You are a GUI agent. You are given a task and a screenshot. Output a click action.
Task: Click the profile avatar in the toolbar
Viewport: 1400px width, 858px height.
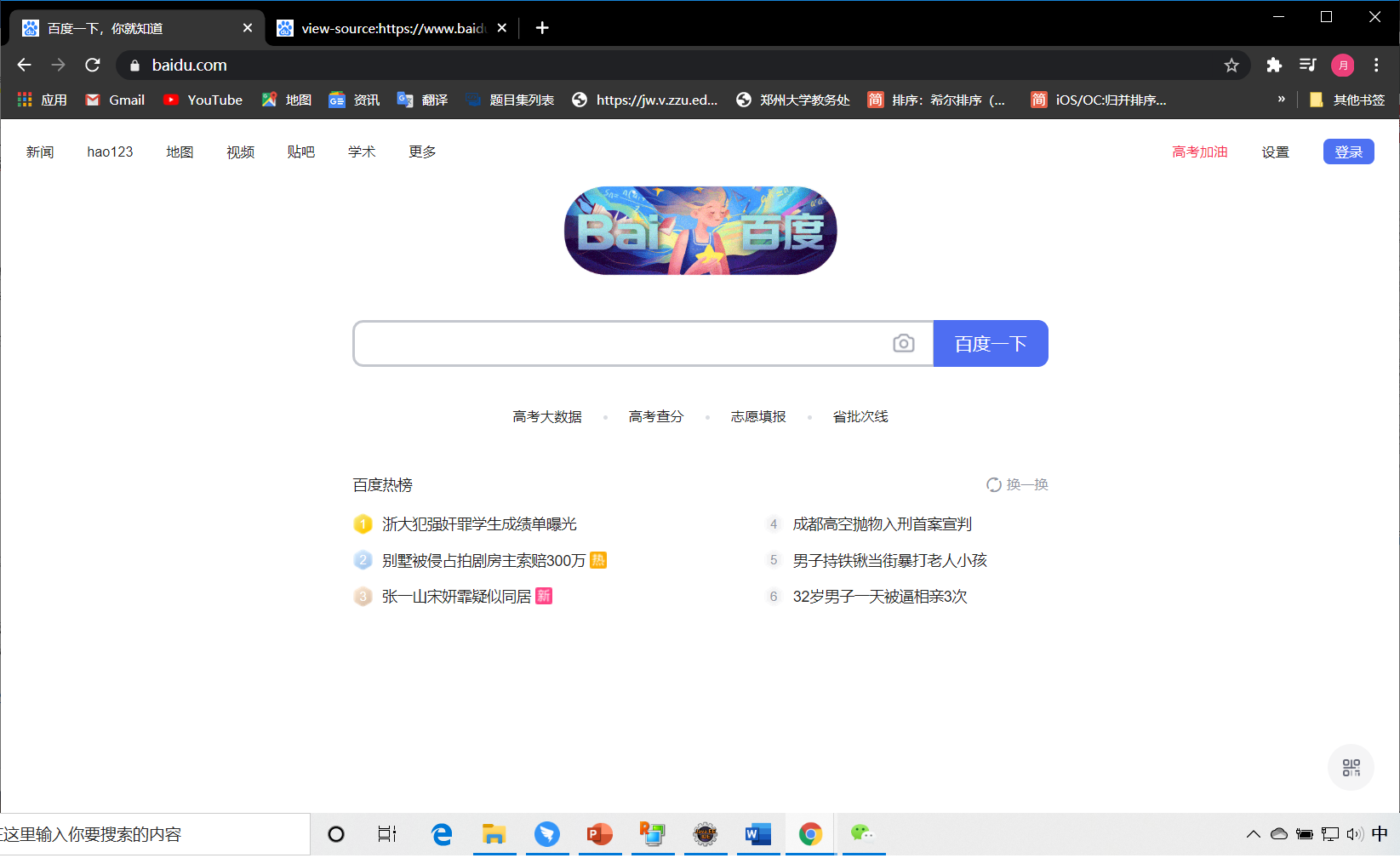pyautogui.click(x=1342, y=65)
